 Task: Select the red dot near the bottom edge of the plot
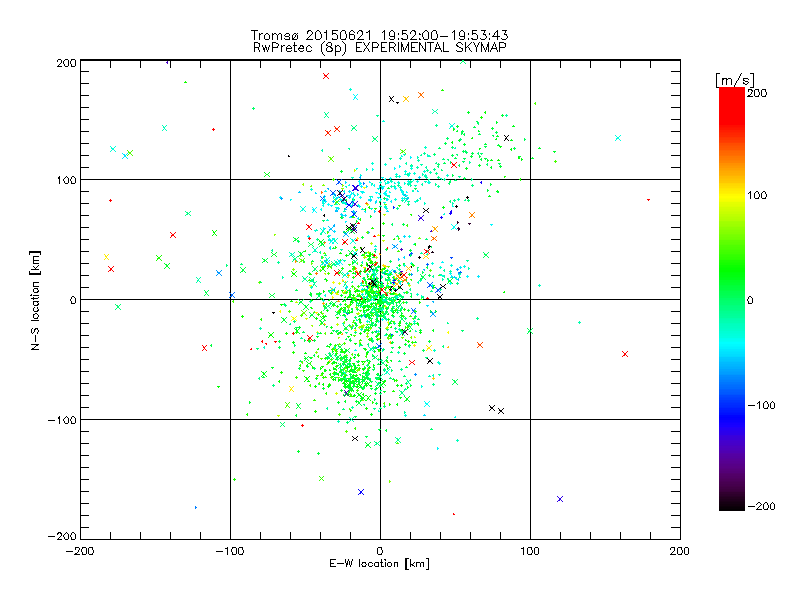[x=454, y=514]
